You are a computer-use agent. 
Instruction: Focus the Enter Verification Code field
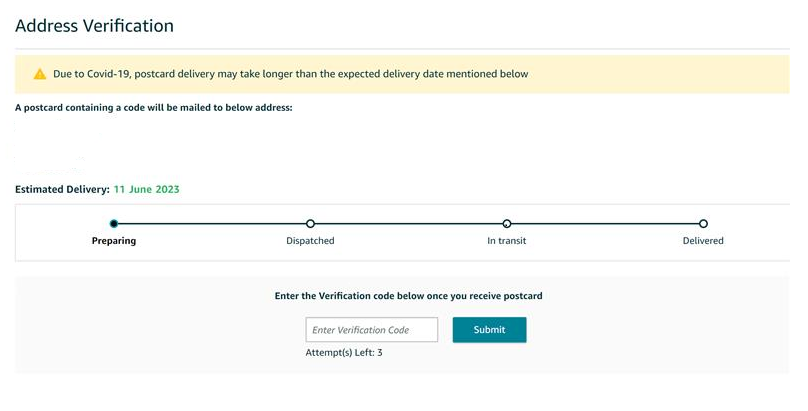tap(372, 330)
